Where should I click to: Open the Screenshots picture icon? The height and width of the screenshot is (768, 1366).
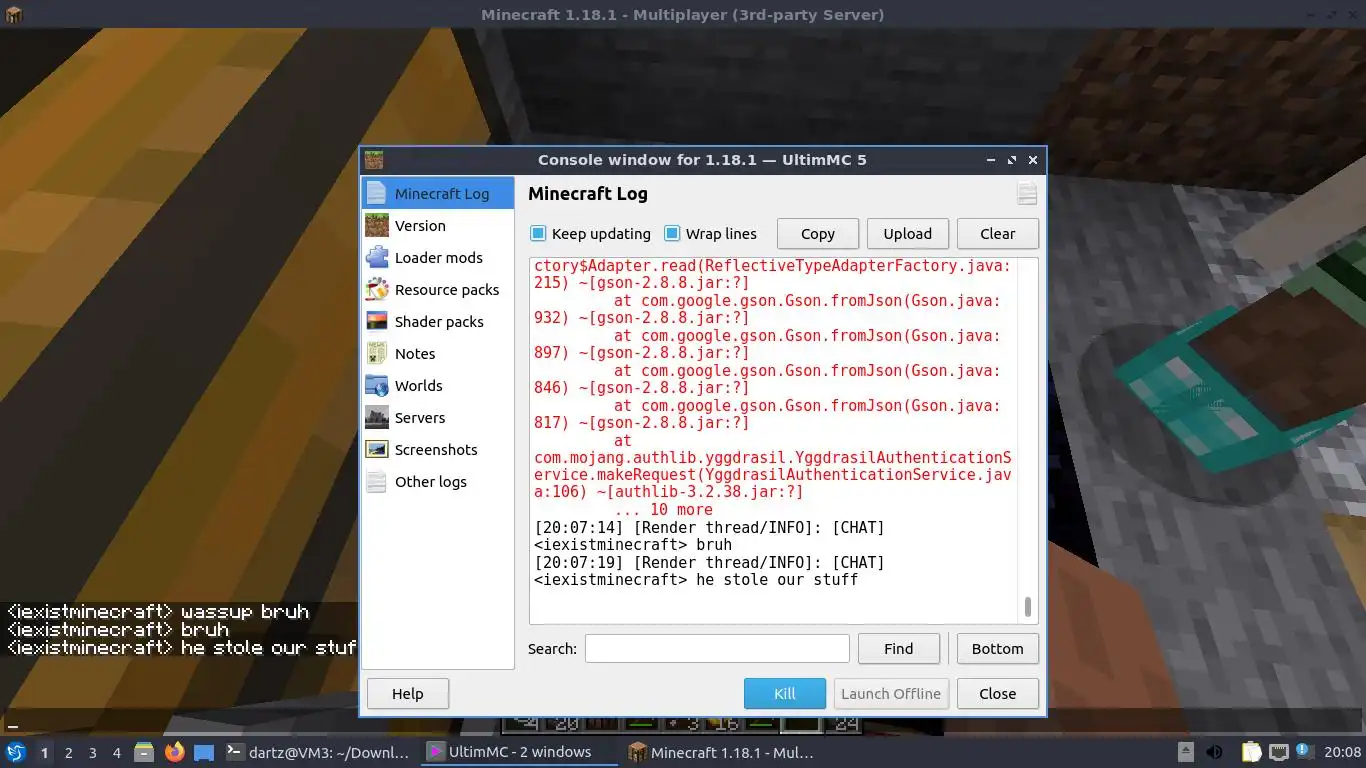point(377,449)
